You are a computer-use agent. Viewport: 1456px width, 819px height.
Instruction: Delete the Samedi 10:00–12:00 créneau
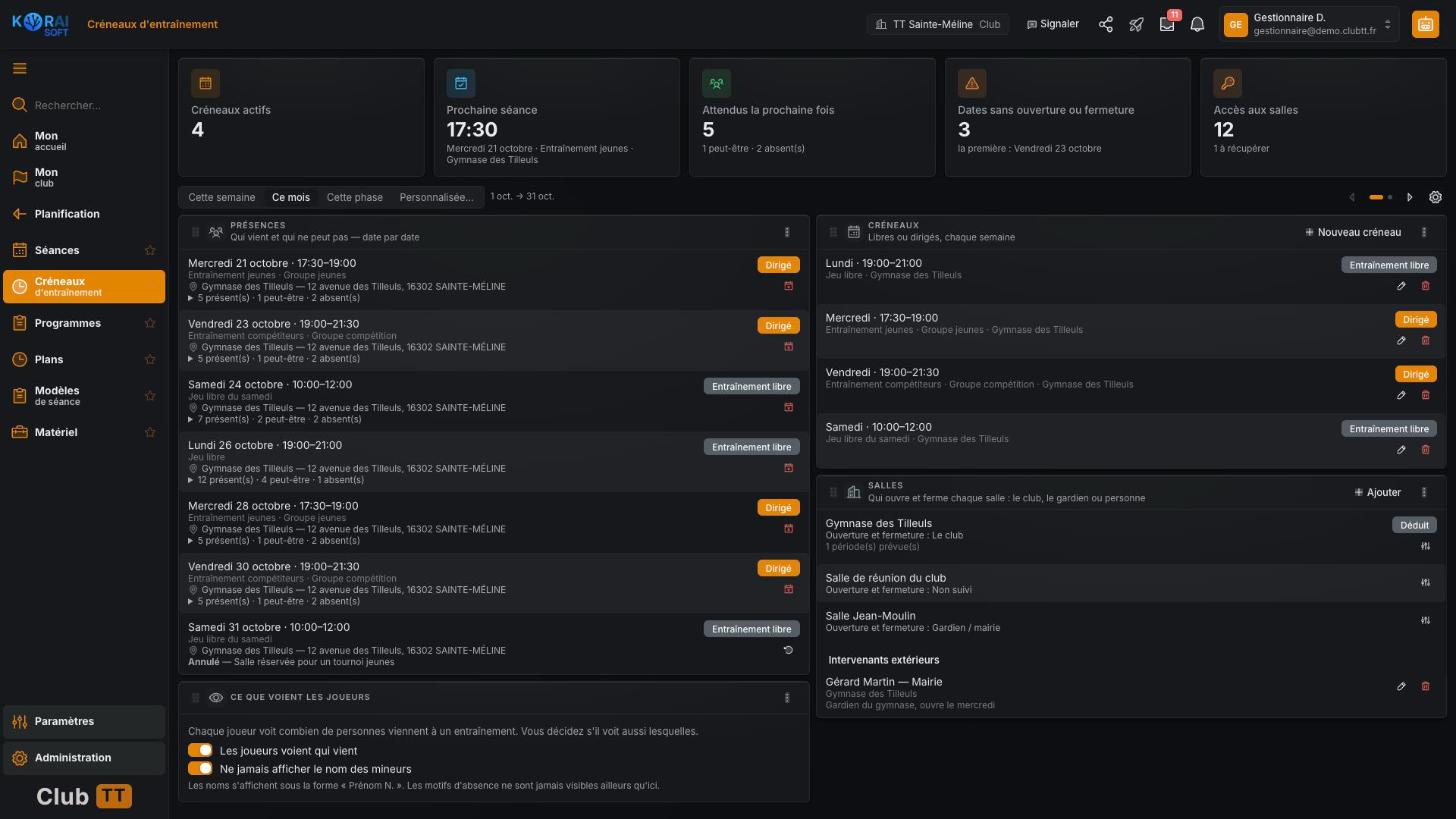[1426, 450]
